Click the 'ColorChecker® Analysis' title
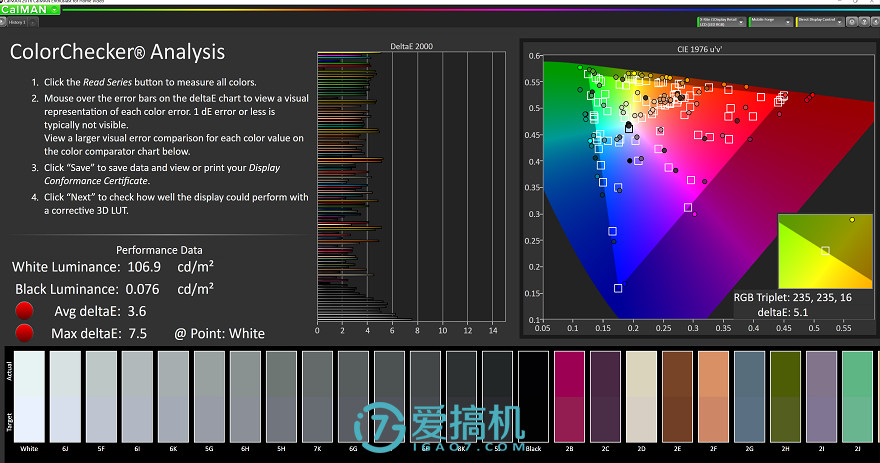Screen dimensions: 880x463 117,52
